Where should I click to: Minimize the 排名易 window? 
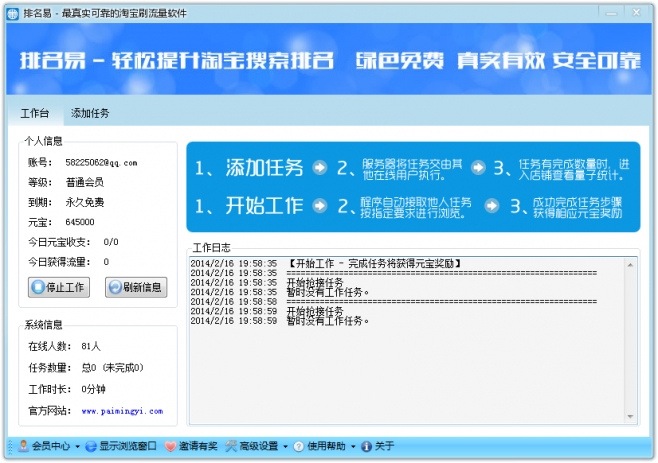[x=611, y=13]
